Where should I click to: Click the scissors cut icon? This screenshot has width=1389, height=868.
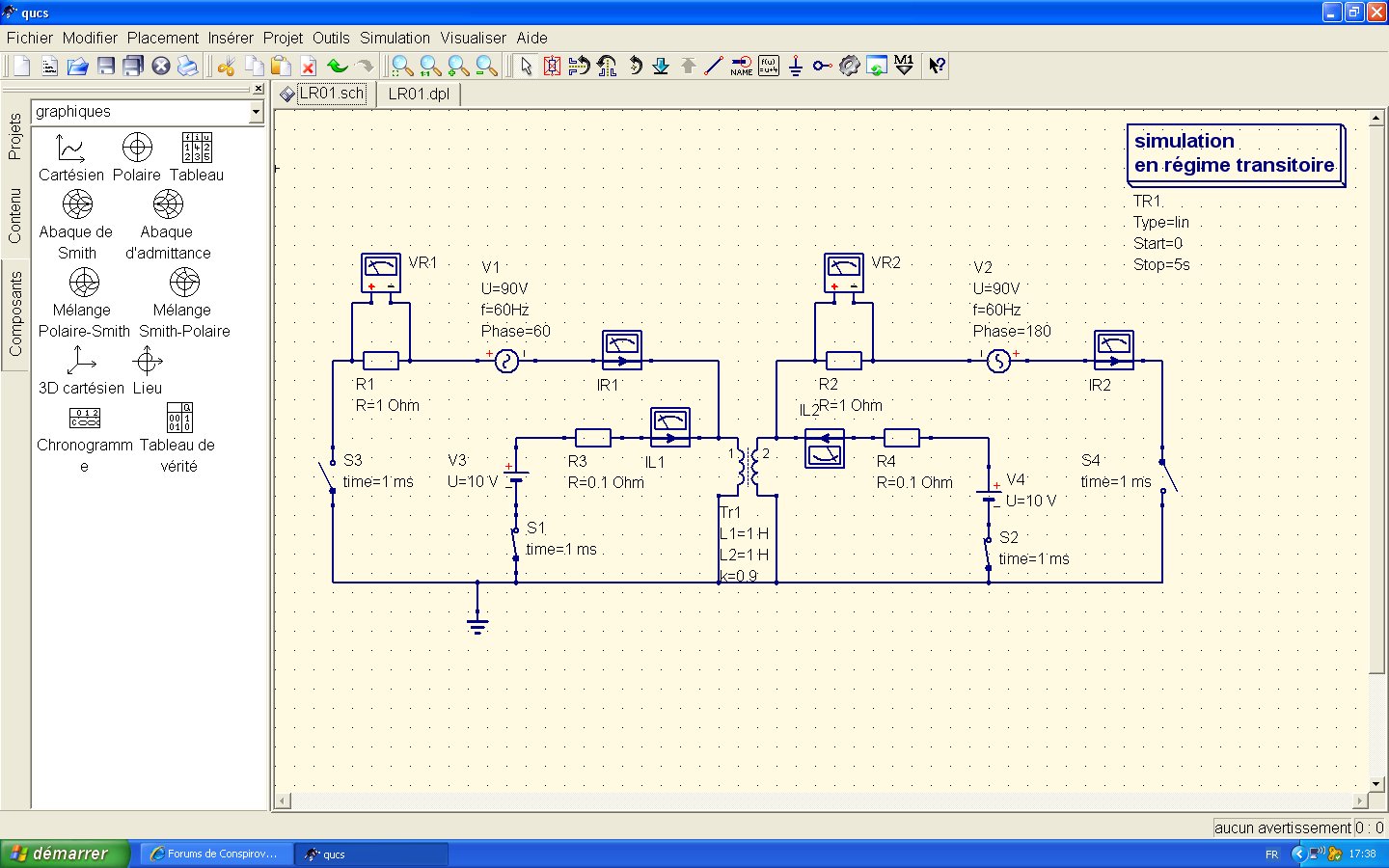226,66
